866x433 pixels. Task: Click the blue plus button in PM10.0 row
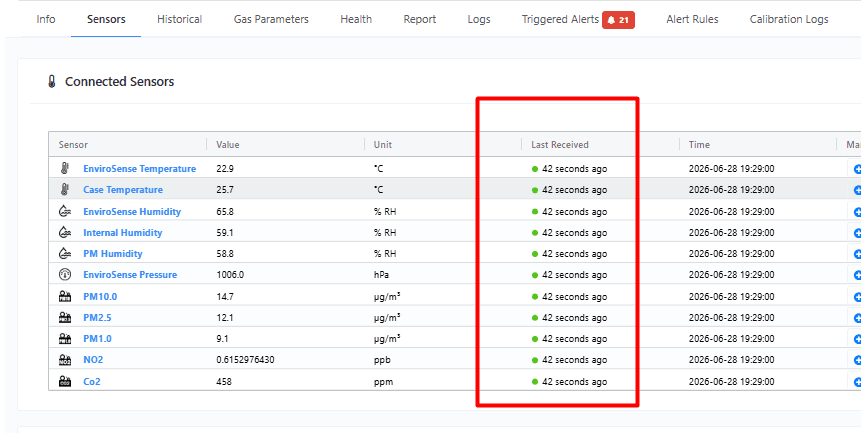coord(856,297)
